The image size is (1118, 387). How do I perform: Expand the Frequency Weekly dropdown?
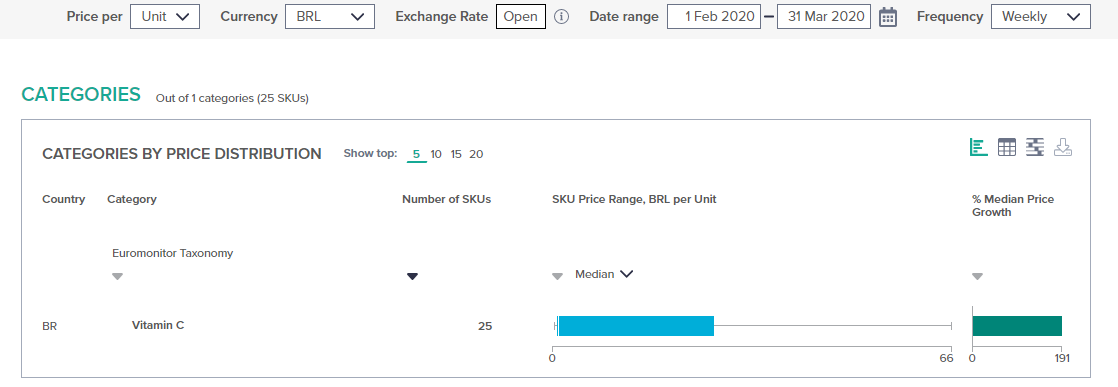(1041, 16)
